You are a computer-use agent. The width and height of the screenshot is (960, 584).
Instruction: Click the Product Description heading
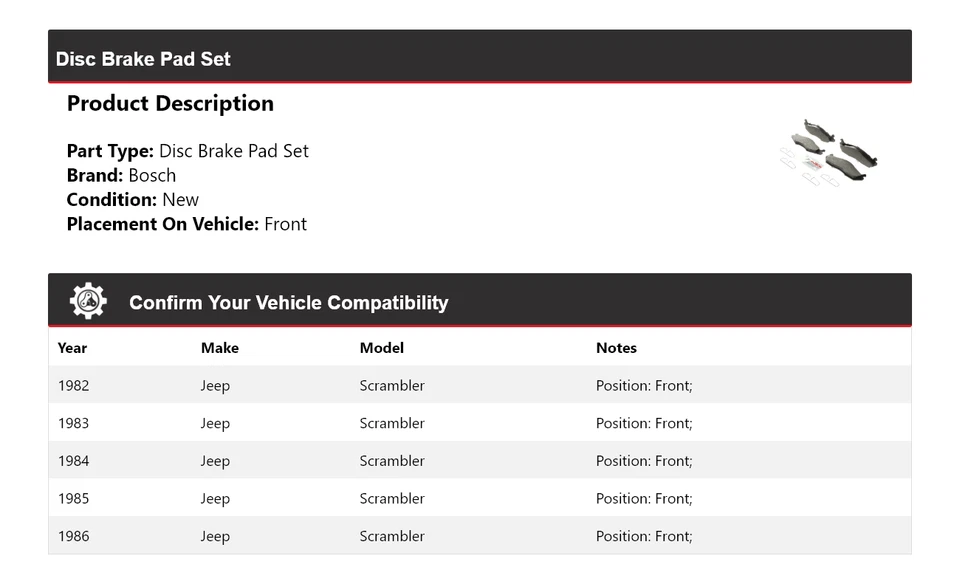(x=170, y=104)
